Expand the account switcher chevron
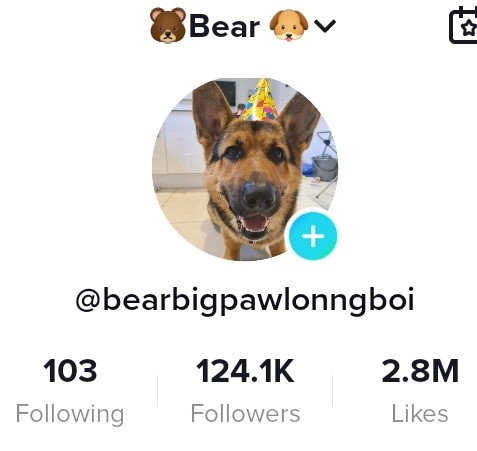This screenshot has width=477, height=451. pyautogui.click(x=325, y=26)
